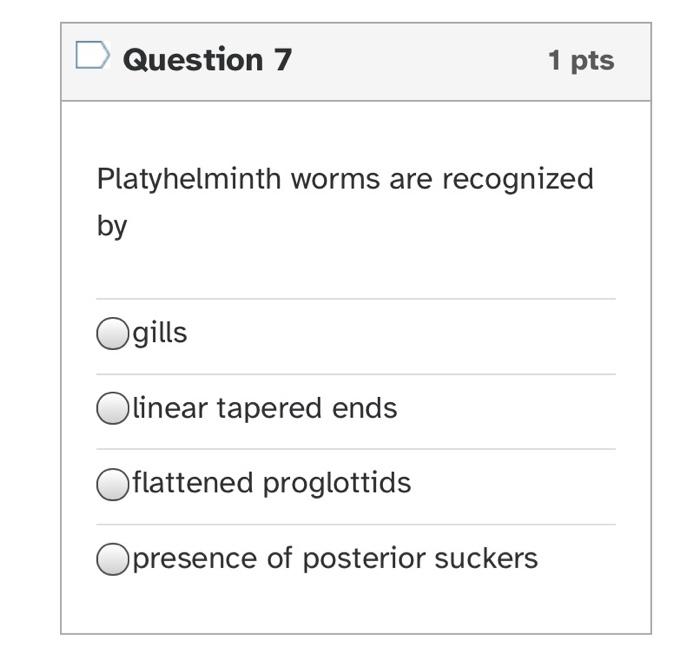Image resolution: width=700 pixels, height=661 pixels.
Task: Click the word 'suckers' in last answer
Action: point(486,558)
